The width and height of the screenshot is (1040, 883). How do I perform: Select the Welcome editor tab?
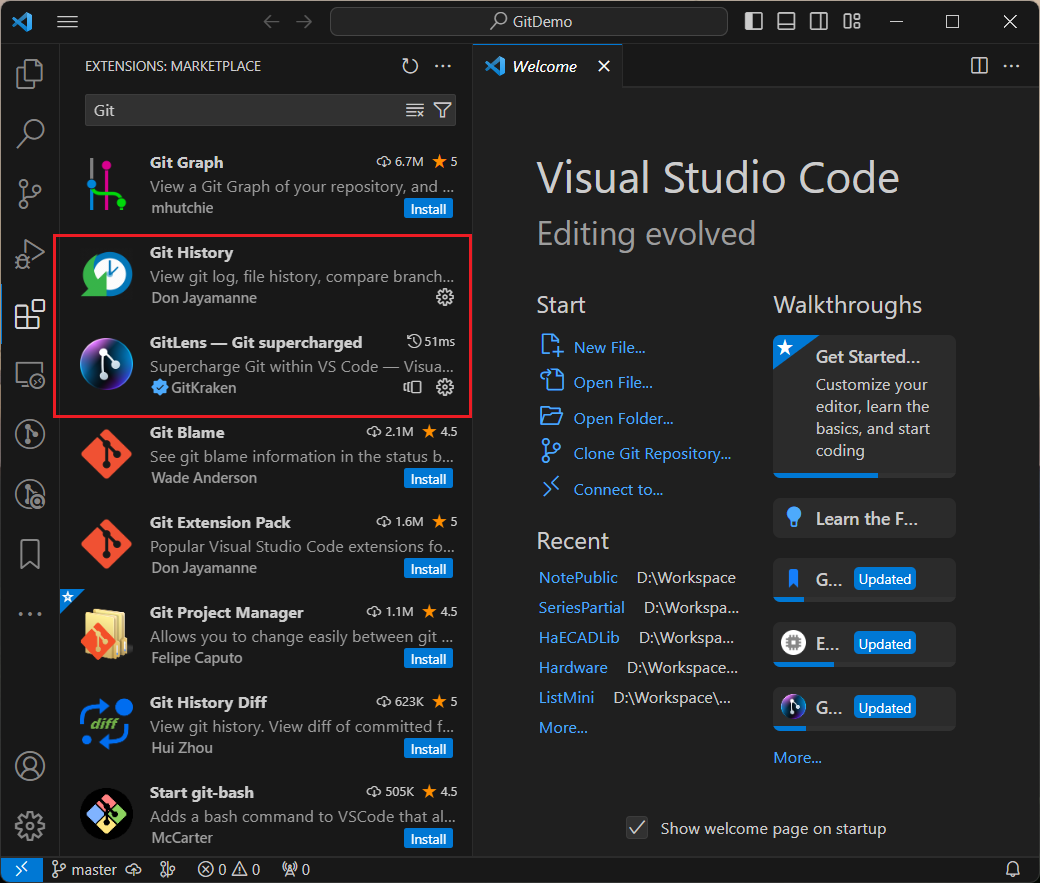tap(548, 66)
